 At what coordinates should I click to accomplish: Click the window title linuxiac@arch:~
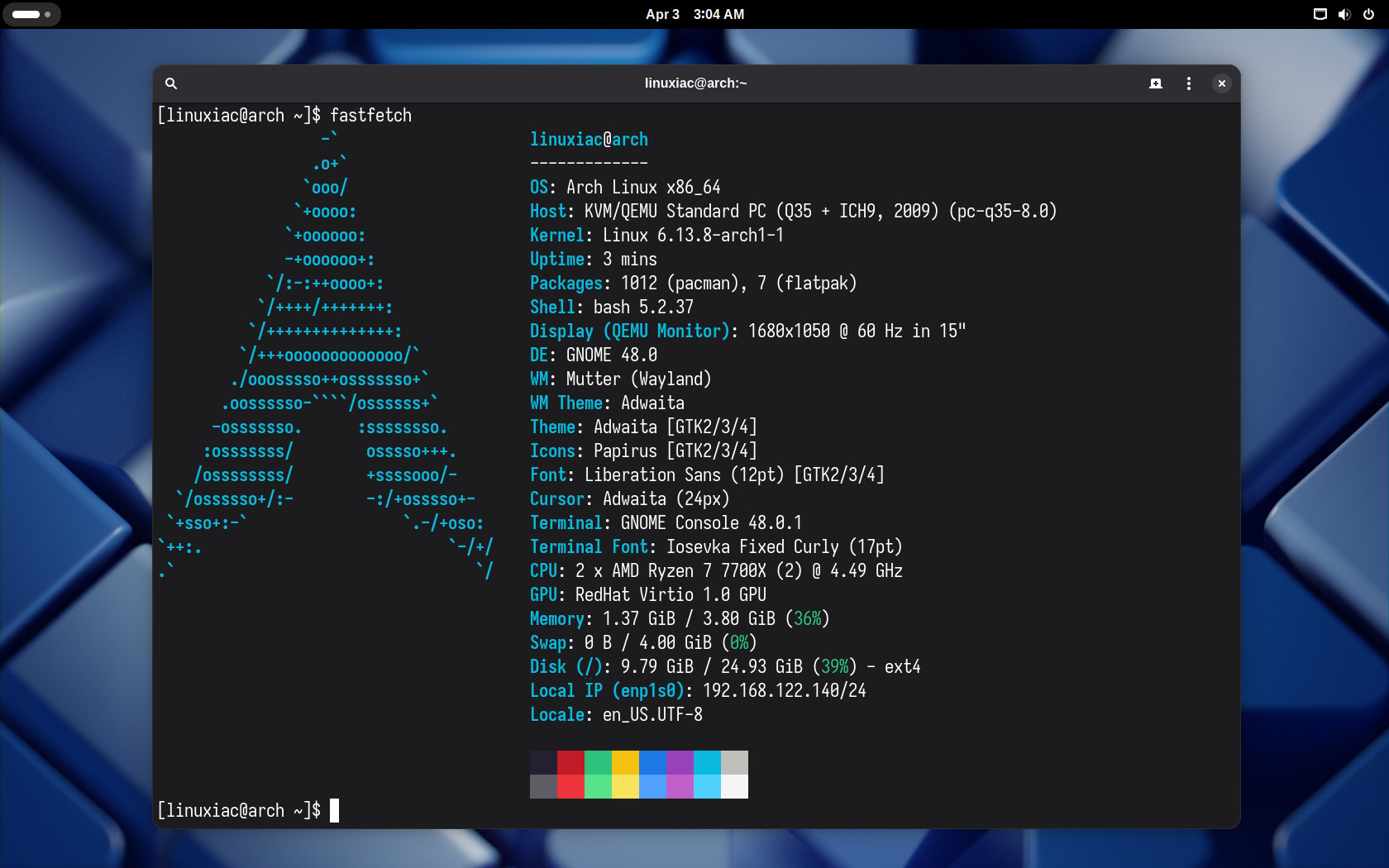[695, 83]
